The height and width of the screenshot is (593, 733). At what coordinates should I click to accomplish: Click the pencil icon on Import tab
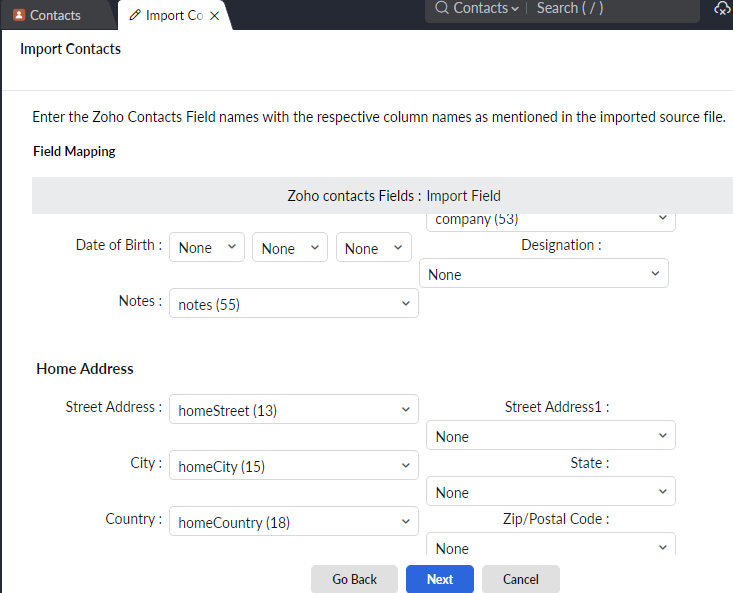point(135,15)
